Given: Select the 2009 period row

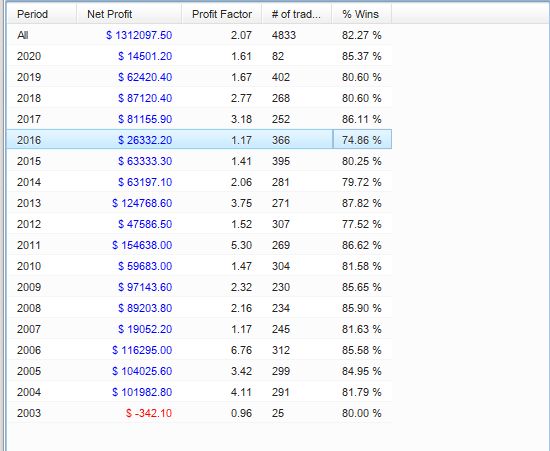Looking at the screenshot, I should point(199,287).
